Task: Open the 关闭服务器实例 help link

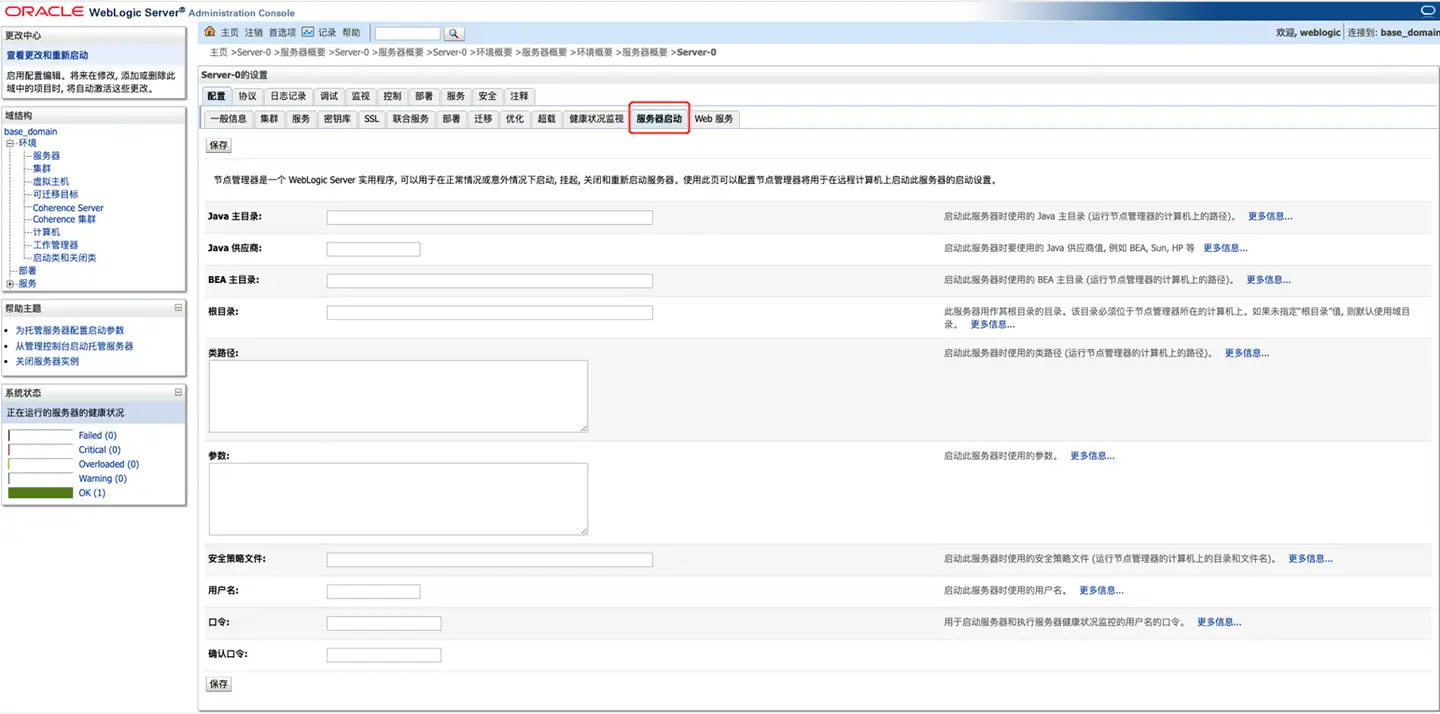Action: pos(47,361)
